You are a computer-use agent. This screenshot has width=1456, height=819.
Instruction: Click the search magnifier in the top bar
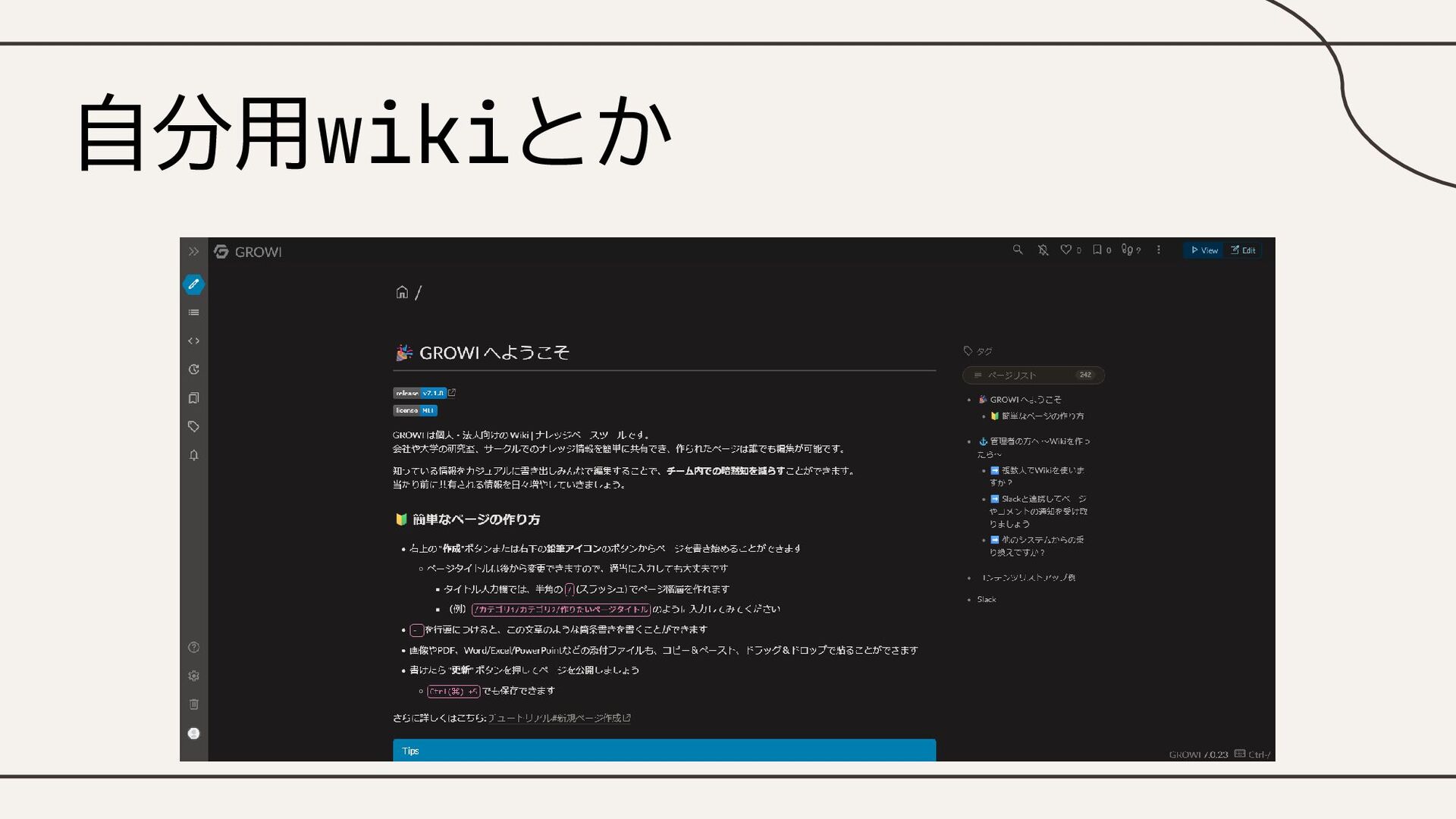(1018, 249)
